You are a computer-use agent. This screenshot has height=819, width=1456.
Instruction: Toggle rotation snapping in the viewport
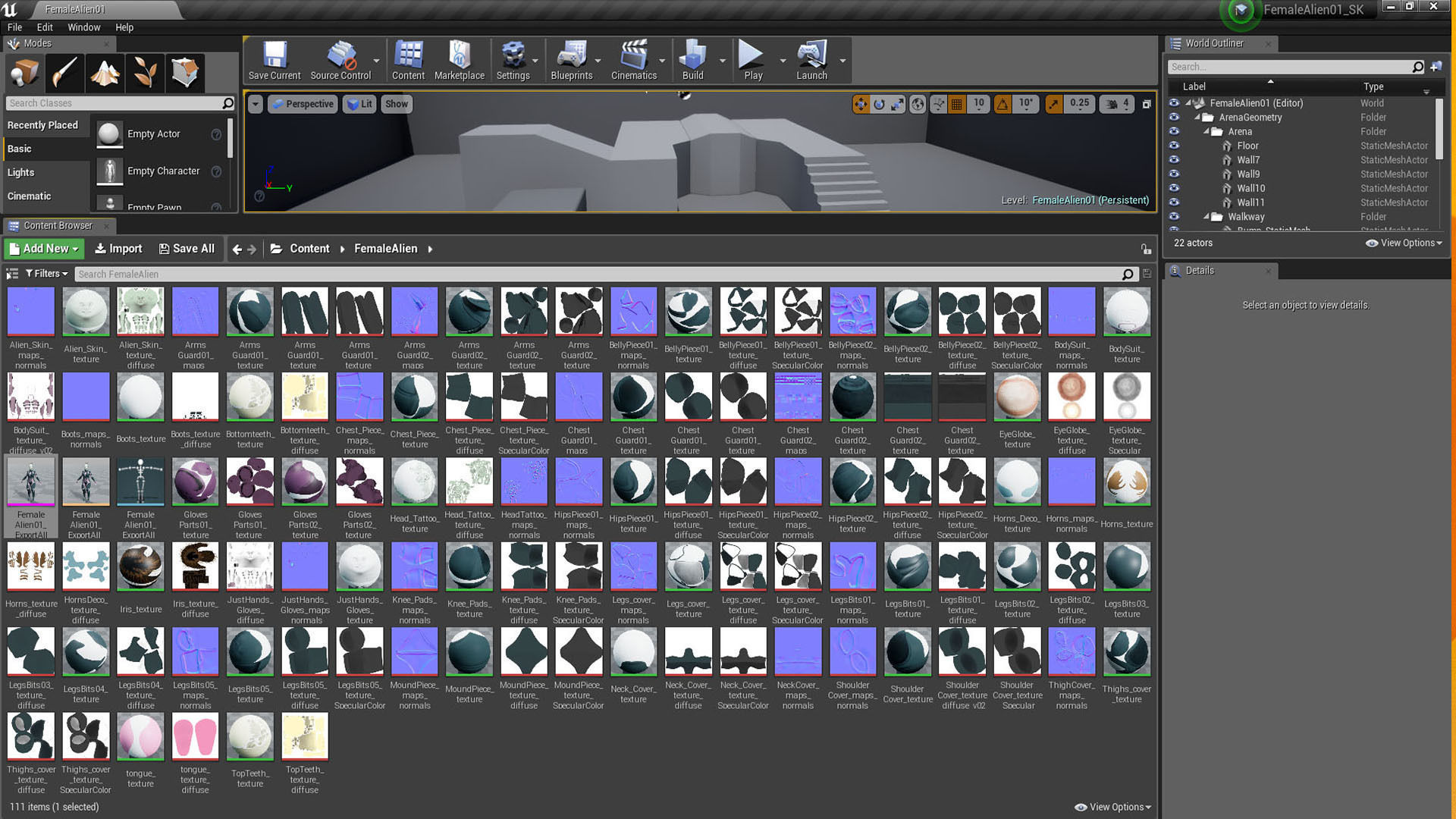coord(1003,104)
